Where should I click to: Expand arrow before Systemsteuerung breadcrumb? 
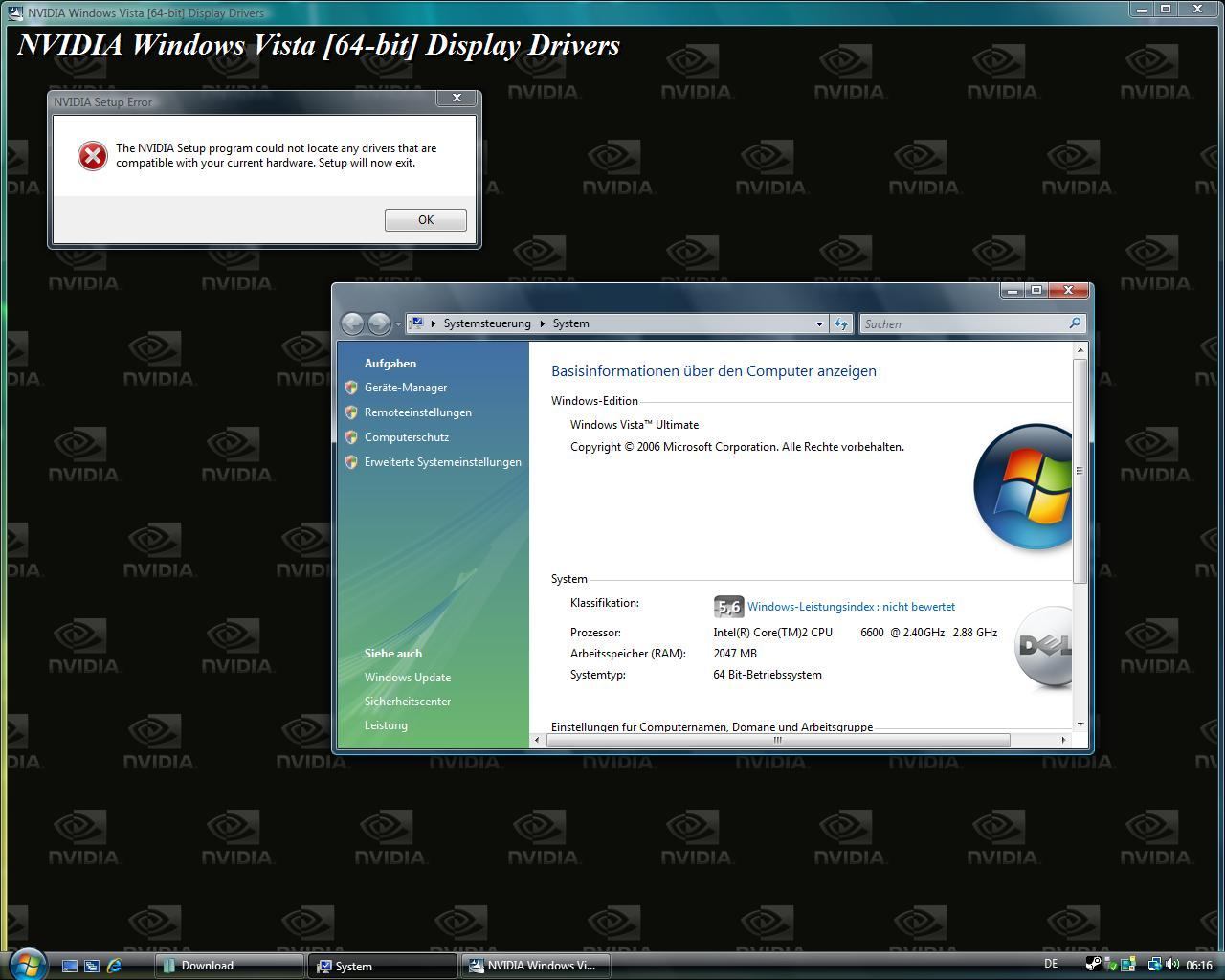(x=434, y=323)
